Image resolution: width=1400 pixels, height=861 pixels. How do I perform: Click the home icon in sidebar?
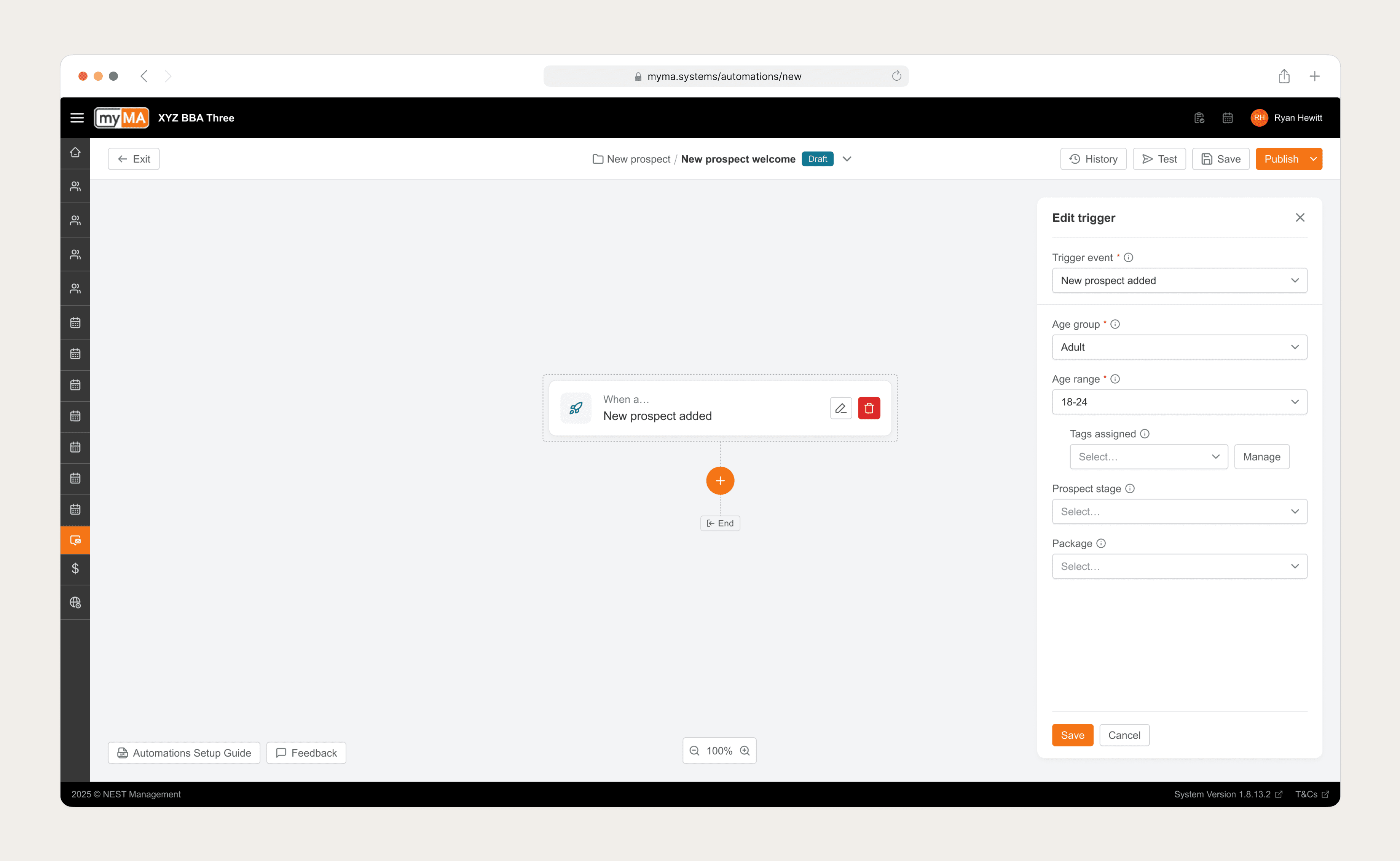coord(75,152)
